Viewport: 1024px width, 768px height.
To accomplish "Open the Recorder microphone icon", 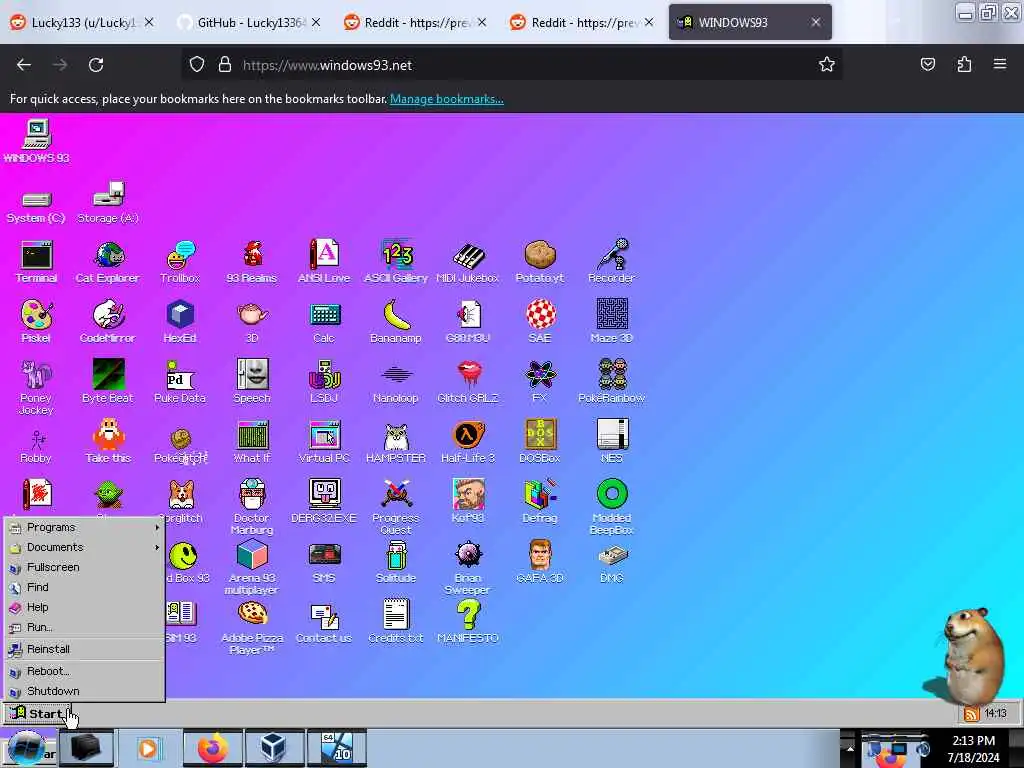I will click(612, 261).
